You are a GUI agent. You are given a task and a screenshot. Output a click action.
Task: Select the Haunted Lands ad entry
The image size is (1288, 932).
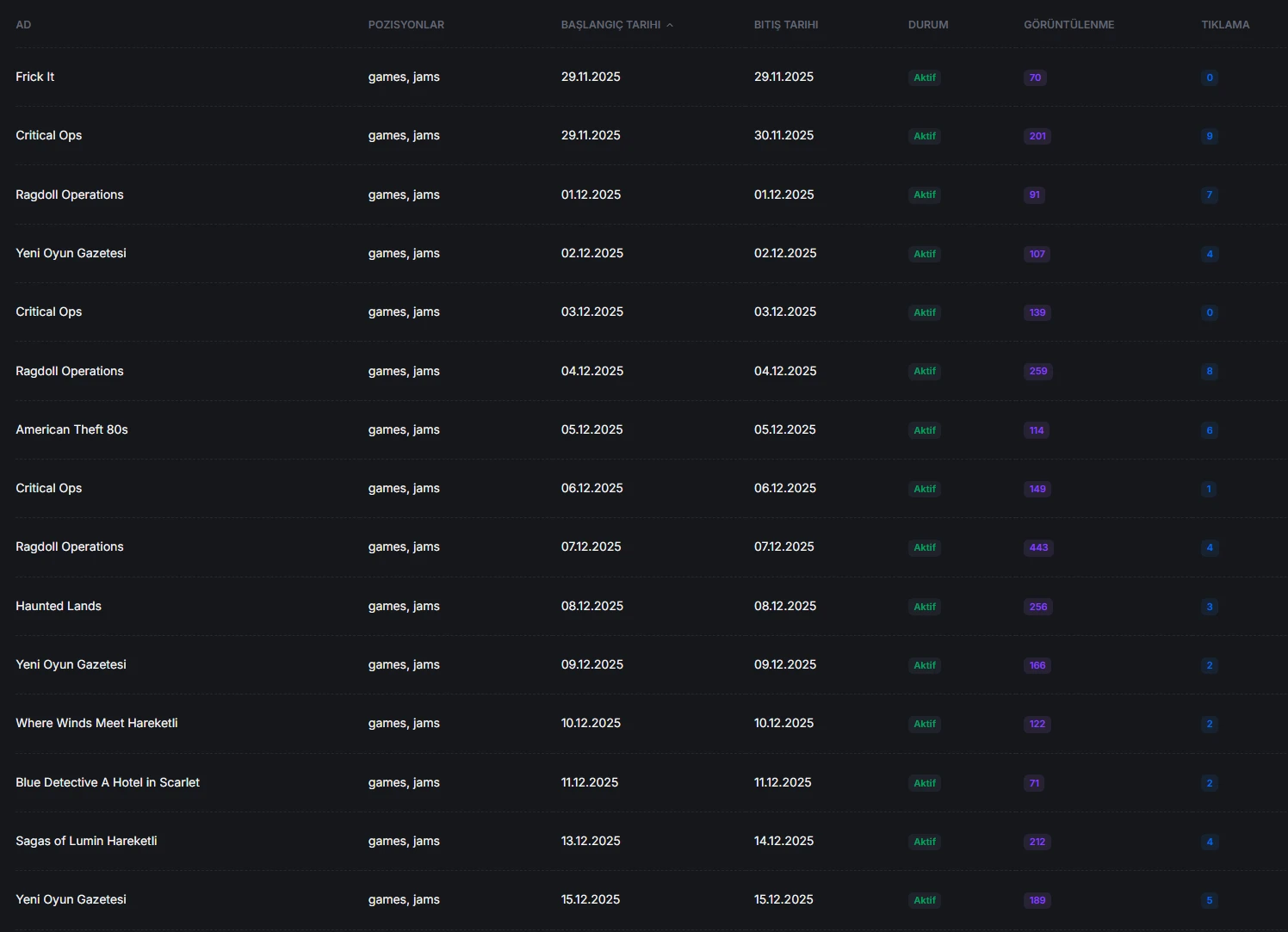coord(59,606)
